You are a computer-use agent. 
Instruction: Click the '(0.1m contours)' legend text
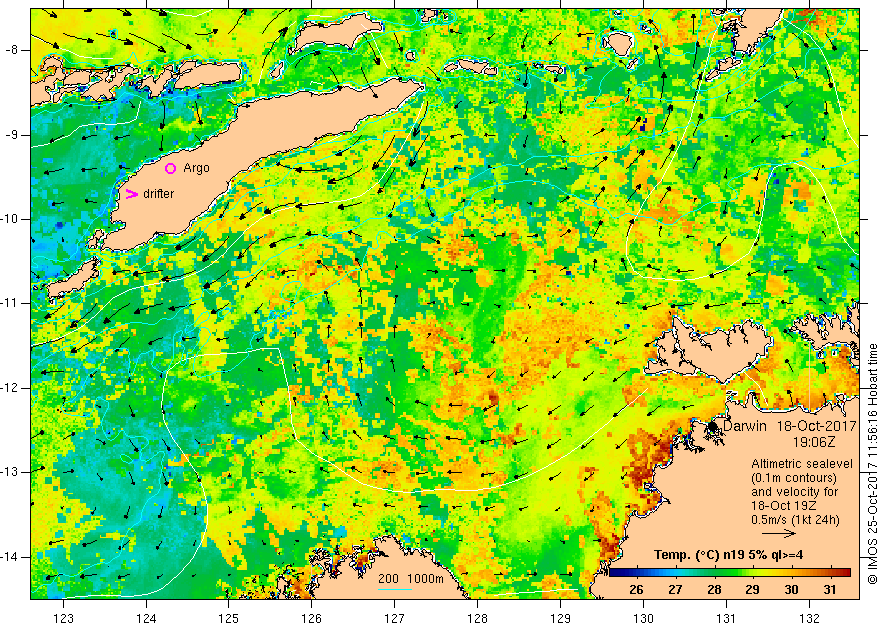(x=794, y=478)
